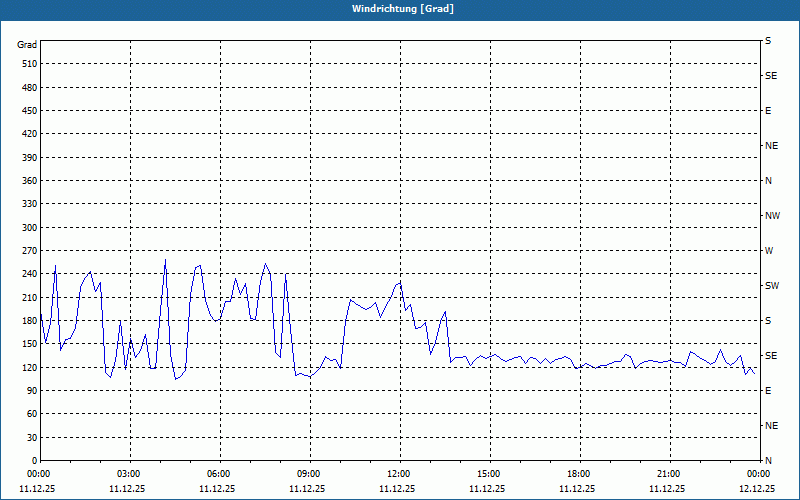The image size is (800, 500).
Task: Select the 120 y-axis value
Action: [x=30, y=367]
